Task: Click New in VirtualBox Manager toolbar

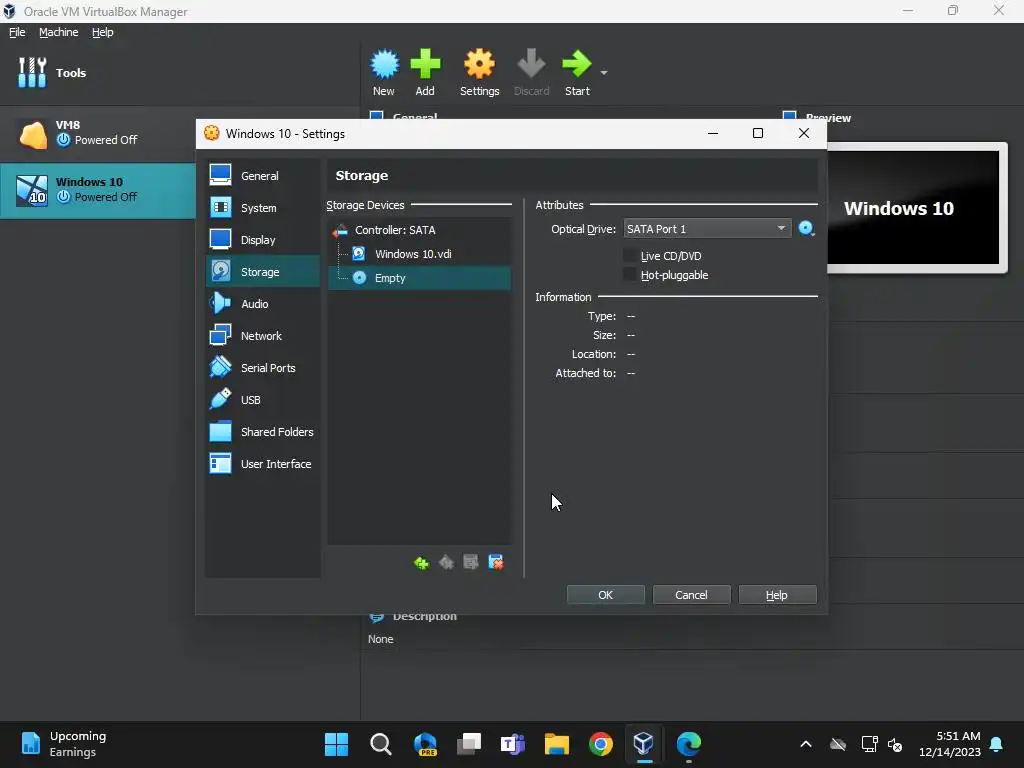Action: (x=384, y=72)
